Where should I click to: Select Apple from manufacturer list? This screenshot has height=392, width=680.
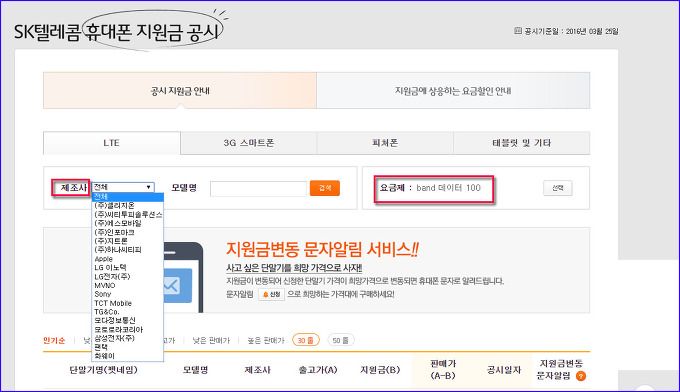click(128, 259)
